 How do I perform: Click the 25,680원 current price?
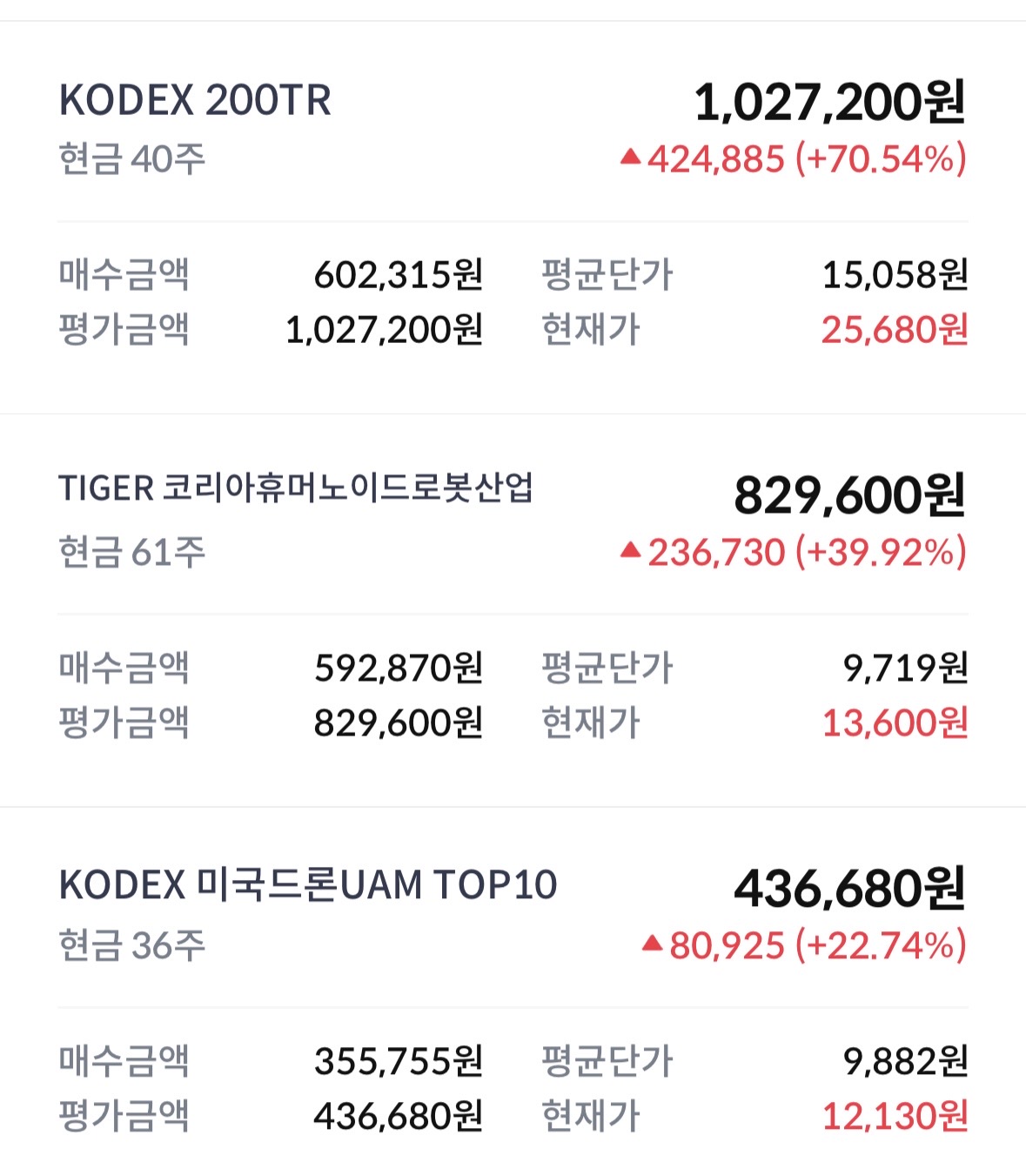pyautogui.click(x=895, y=330)
